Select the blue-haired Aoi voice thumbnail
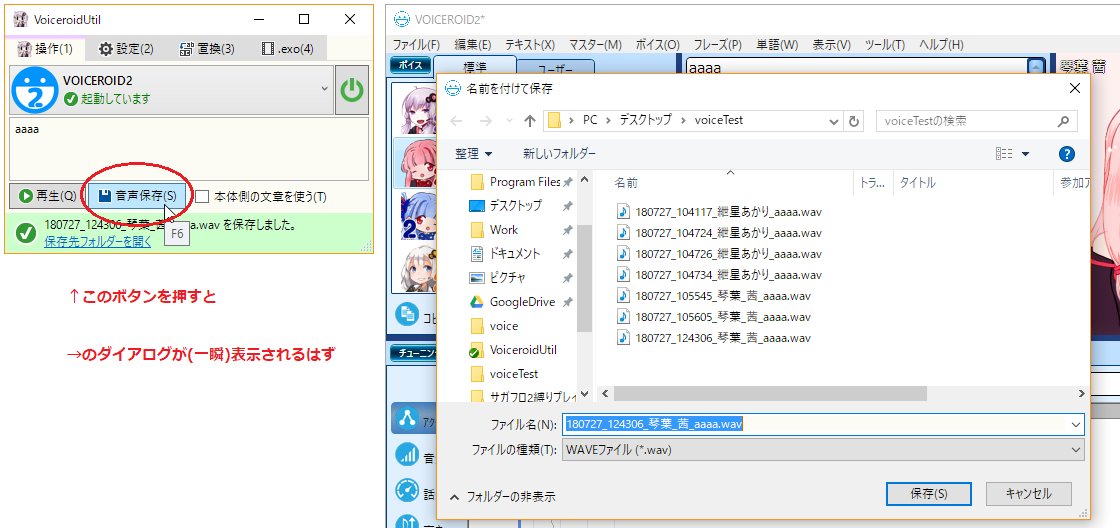This screenshot has height=528, width=1120. [x=415, y=215]
